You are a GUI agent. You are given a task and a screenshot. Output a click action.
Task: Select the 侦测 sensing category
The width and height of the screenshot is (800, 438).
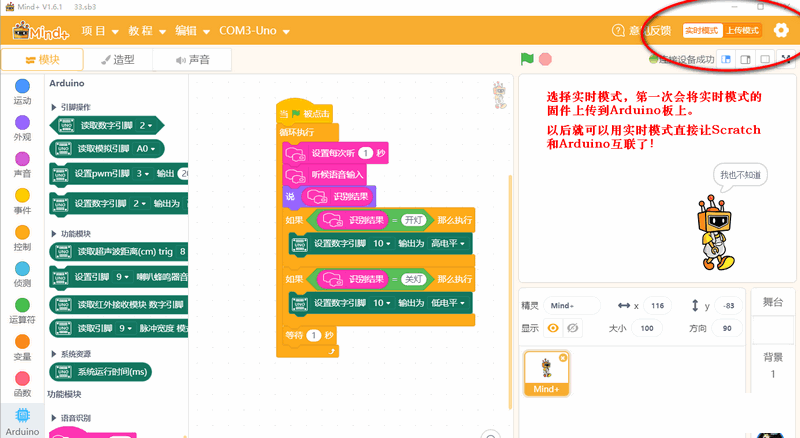(22, 274)
